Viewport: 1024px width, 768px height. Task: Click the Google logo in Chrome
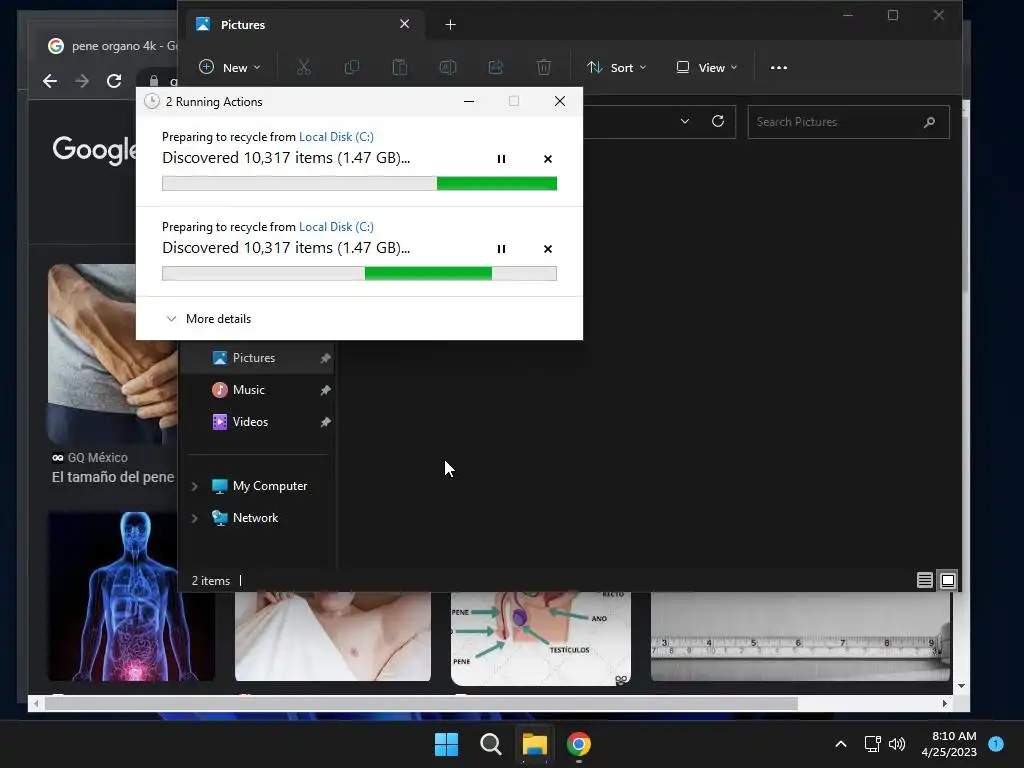coord(95,150)
